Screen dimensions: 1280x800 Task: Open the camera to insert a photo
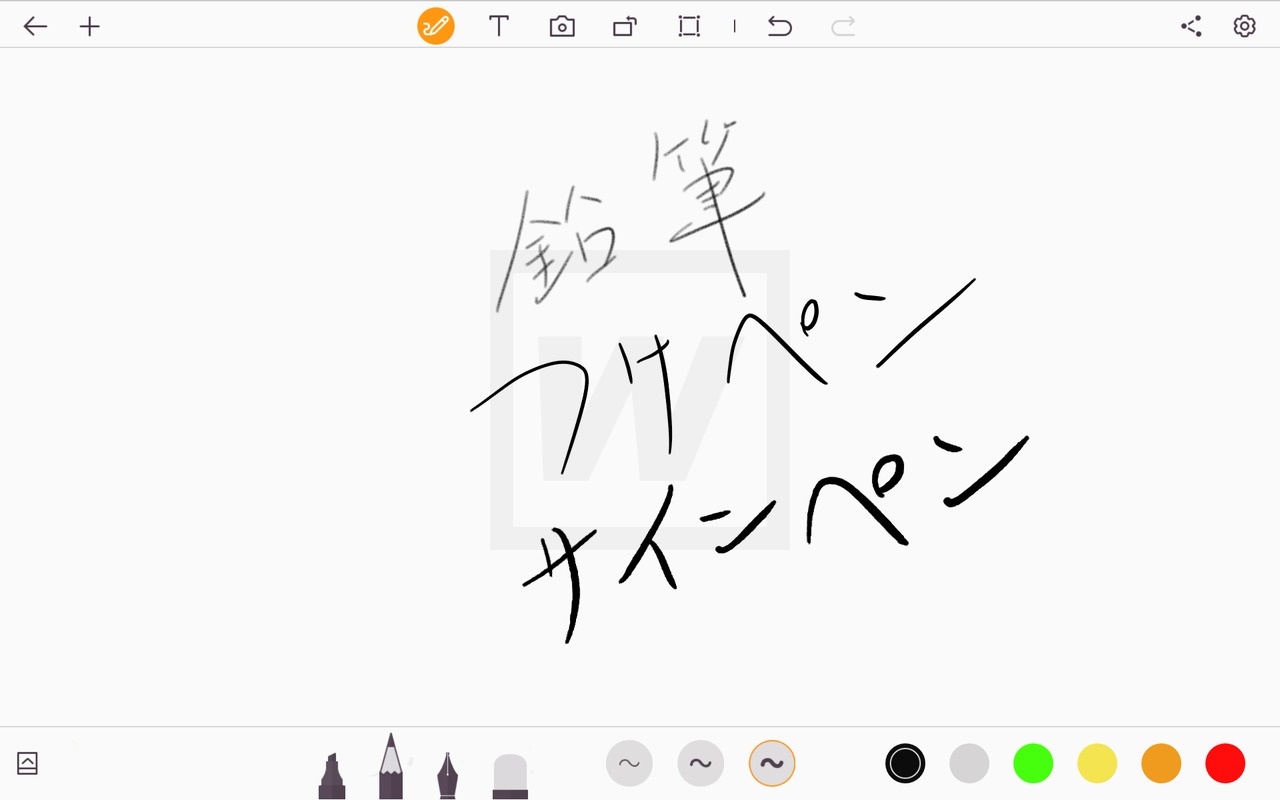tap(562, 27)
